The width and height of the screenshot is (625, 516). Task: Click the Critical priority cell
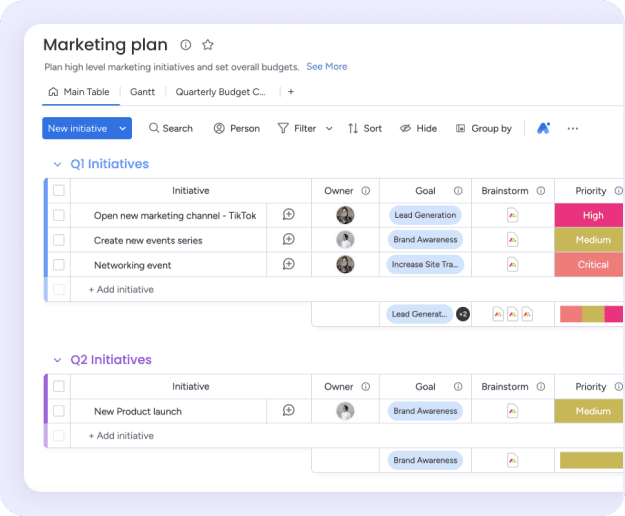pyautogui.click(x=592, y=265)
